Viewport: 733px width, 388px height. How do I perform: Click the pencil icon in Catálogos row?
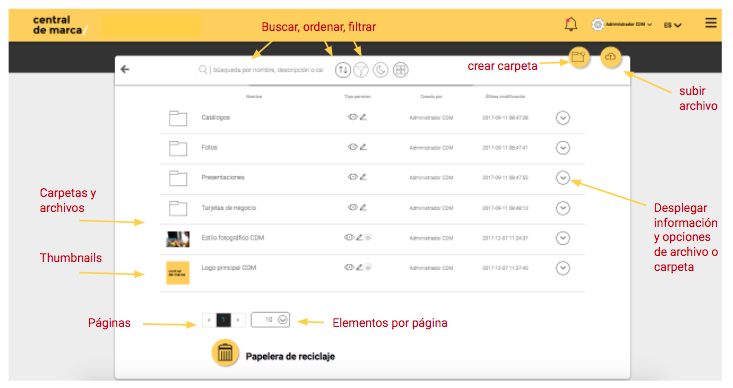363,117
